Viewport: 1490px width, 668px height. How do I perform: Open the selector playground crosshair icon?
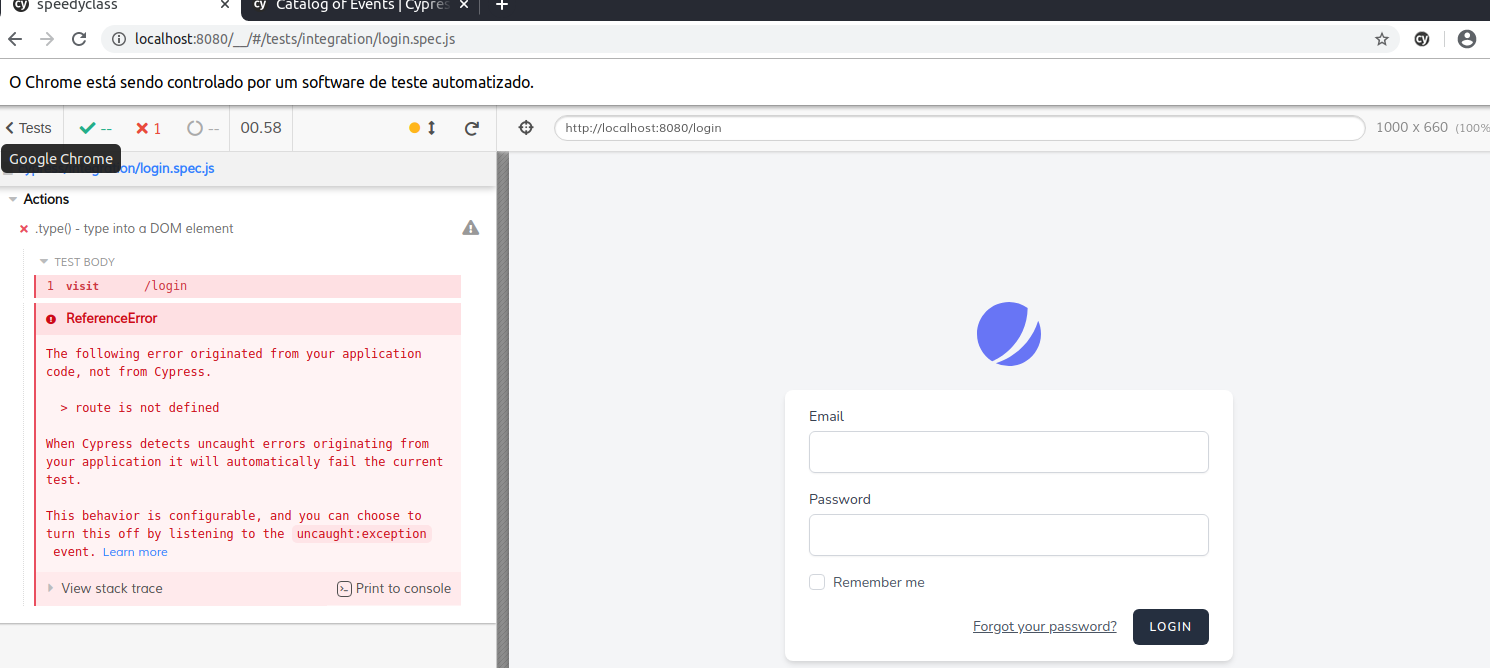point(527,128)
